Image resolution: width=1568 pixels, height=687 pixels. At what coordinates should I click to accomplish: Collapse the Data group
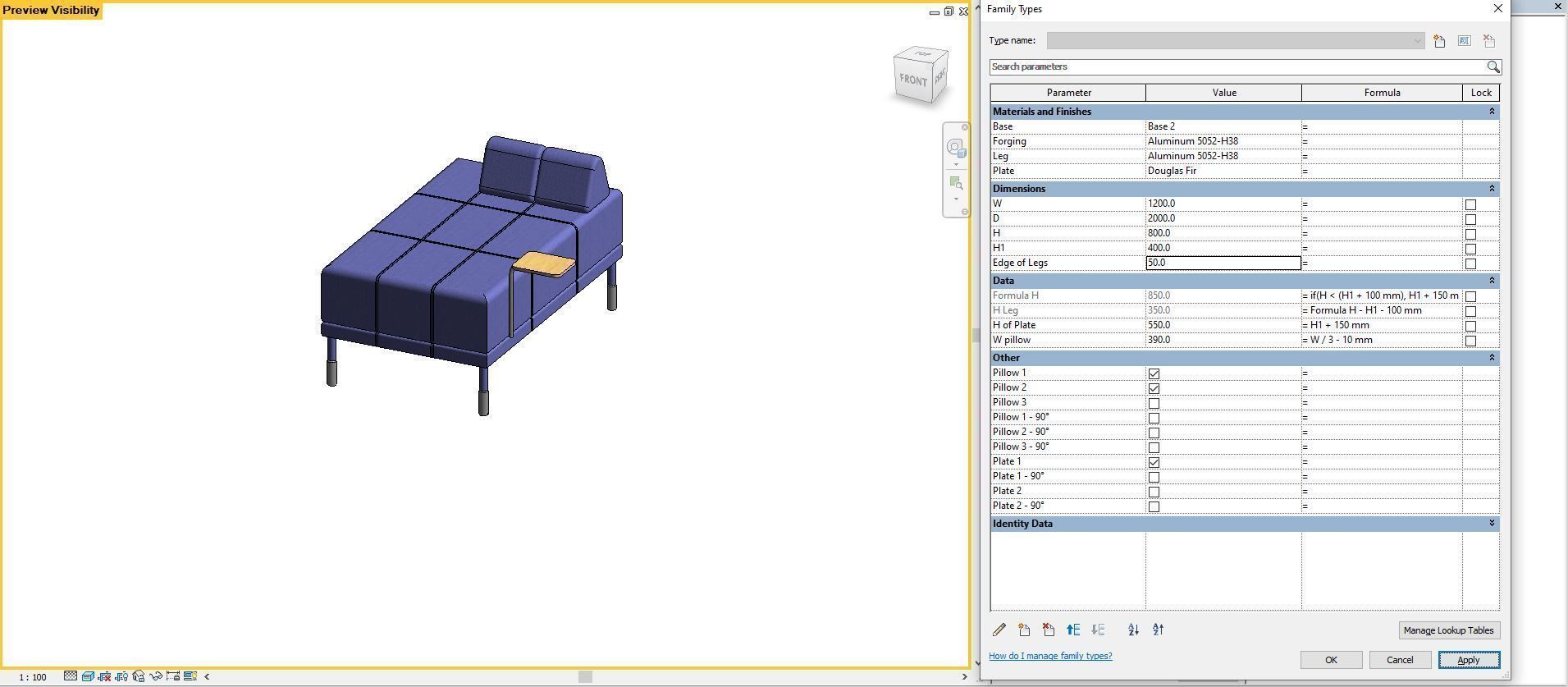tap(1492, 280)
